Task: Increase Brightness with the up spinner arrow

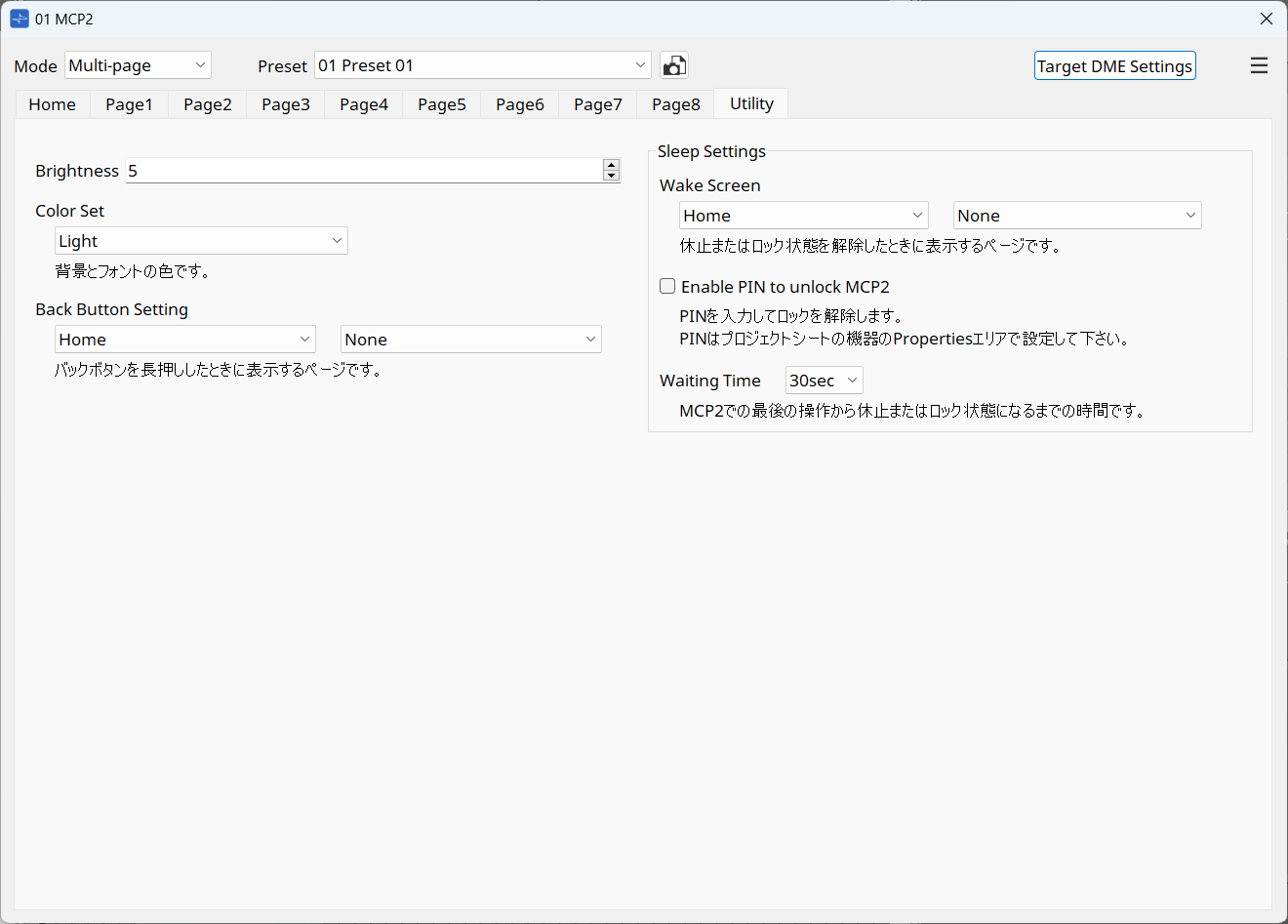Action: (611, 164)
